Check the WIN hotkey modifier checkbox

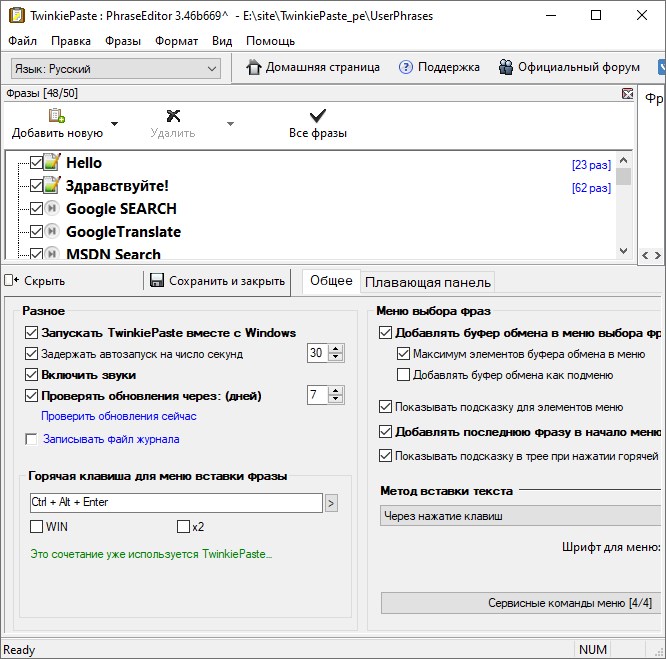[37, 527]
